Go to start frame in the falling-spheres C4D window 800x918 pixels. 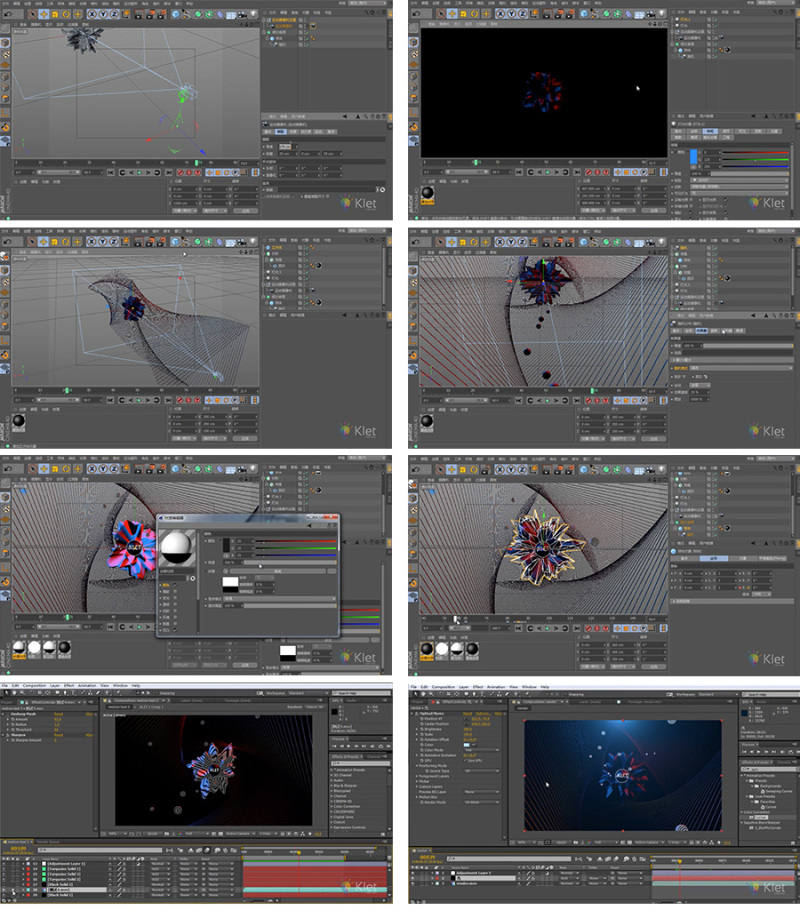point(519,400)
